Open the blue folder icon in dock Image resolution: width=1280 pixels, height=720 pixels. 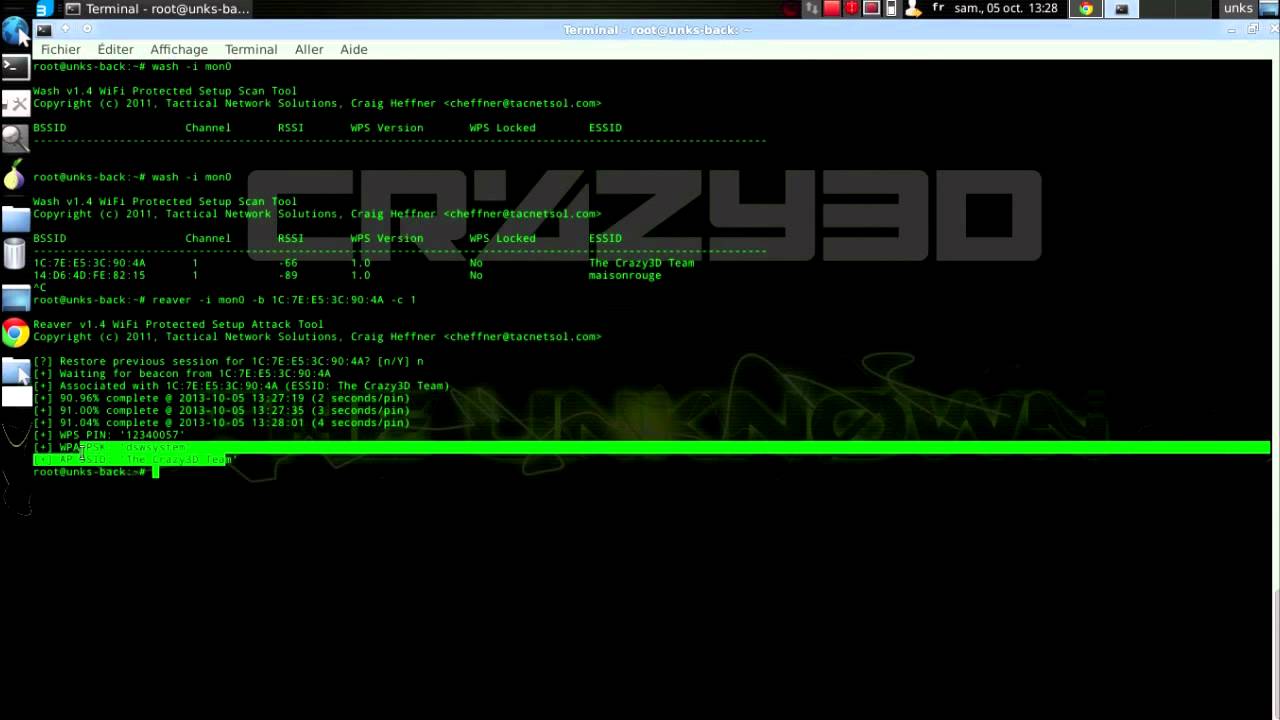coord(15,218)
